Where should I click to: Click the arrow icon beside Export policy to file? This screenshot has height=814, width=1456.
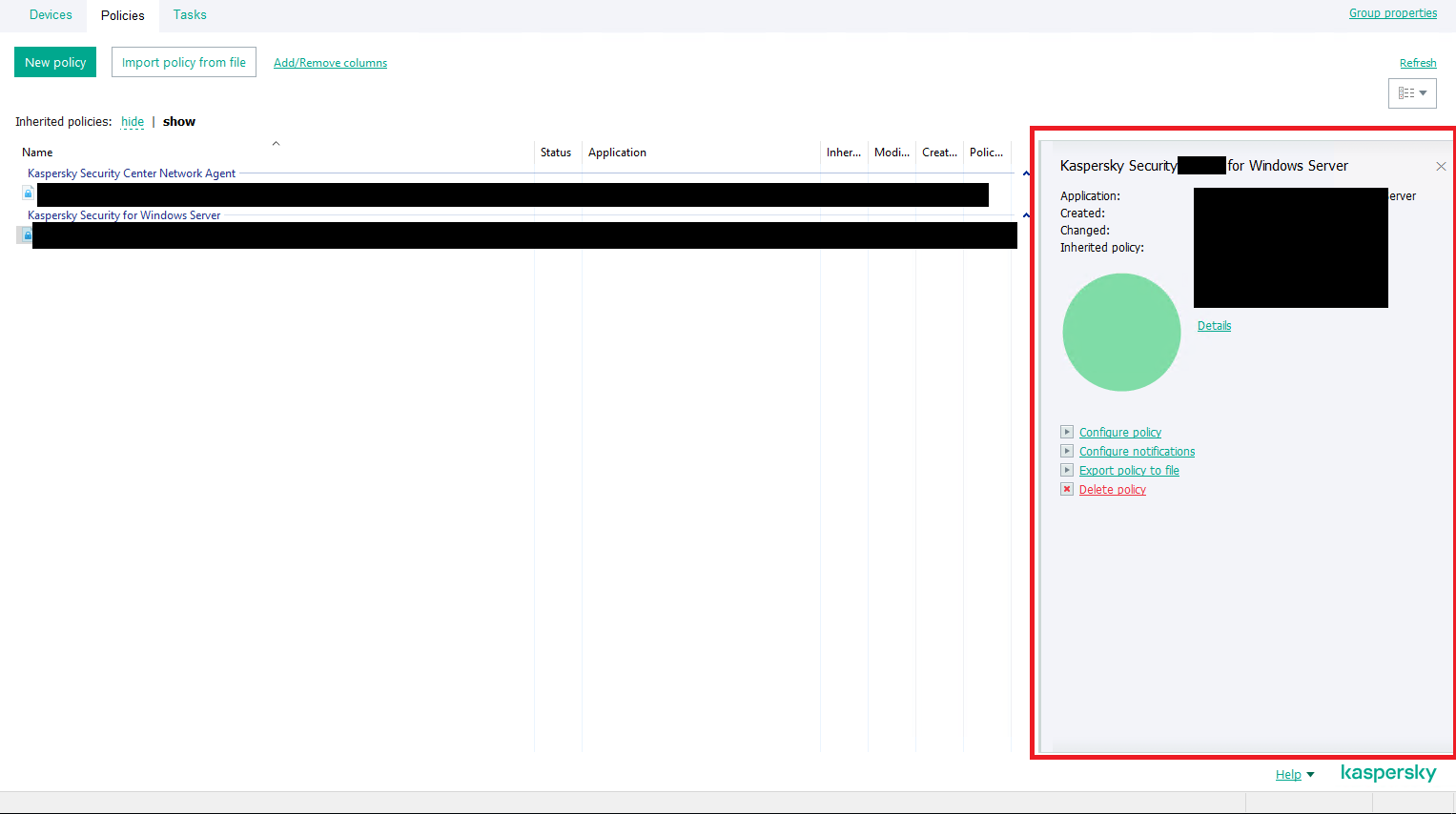(x=1067, y=470)
